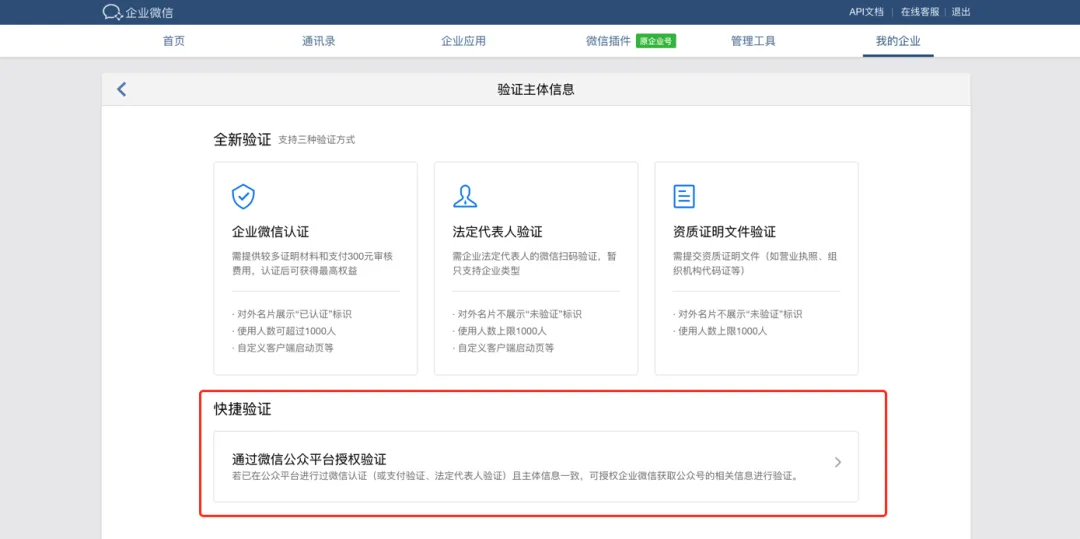Choose the 企业微信认证 card title
The height and width of the screenshot is (539, 1080).
click(270, 232)
